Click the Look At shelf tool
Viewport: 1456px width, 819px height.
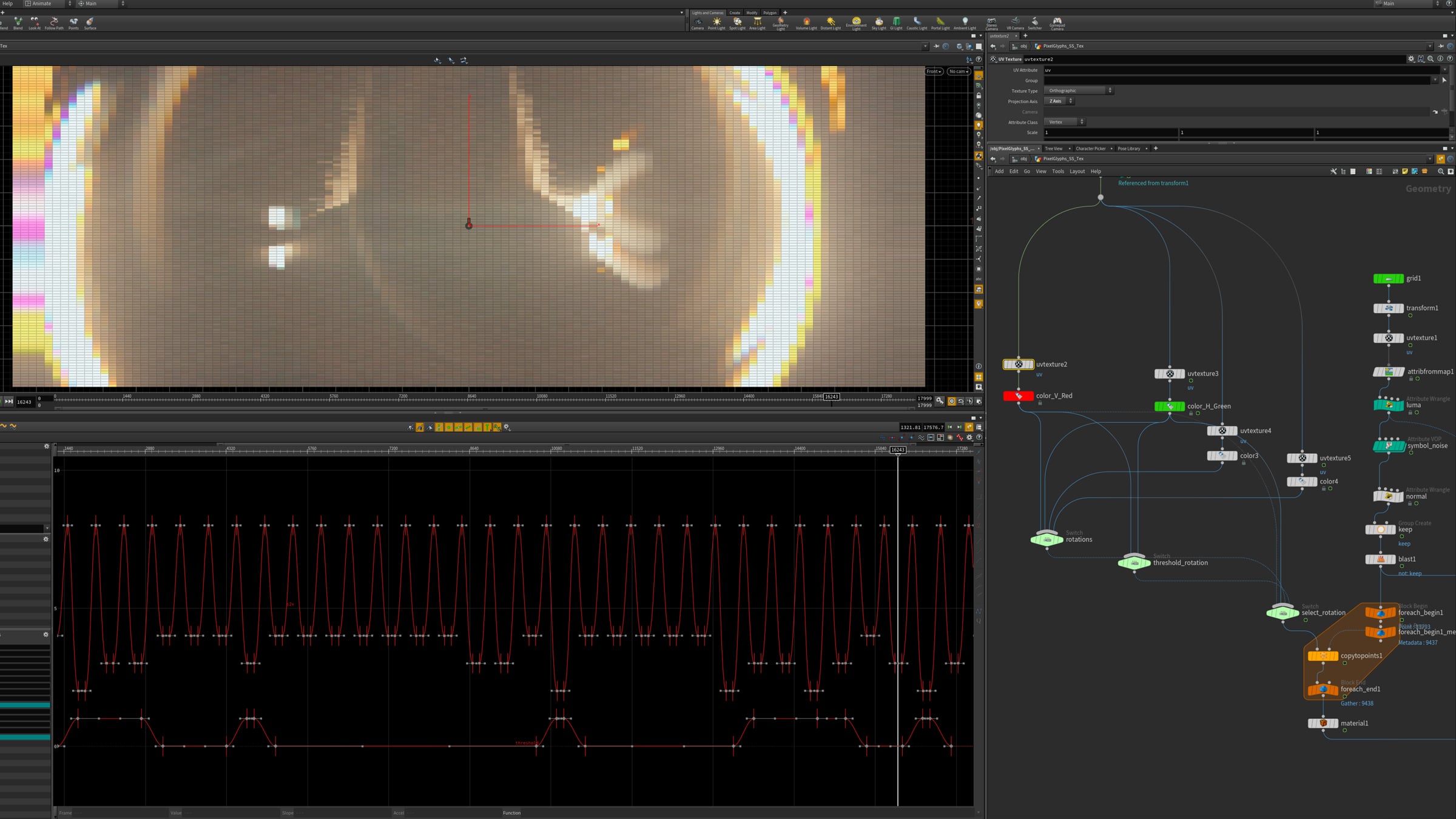coord(35,23)
